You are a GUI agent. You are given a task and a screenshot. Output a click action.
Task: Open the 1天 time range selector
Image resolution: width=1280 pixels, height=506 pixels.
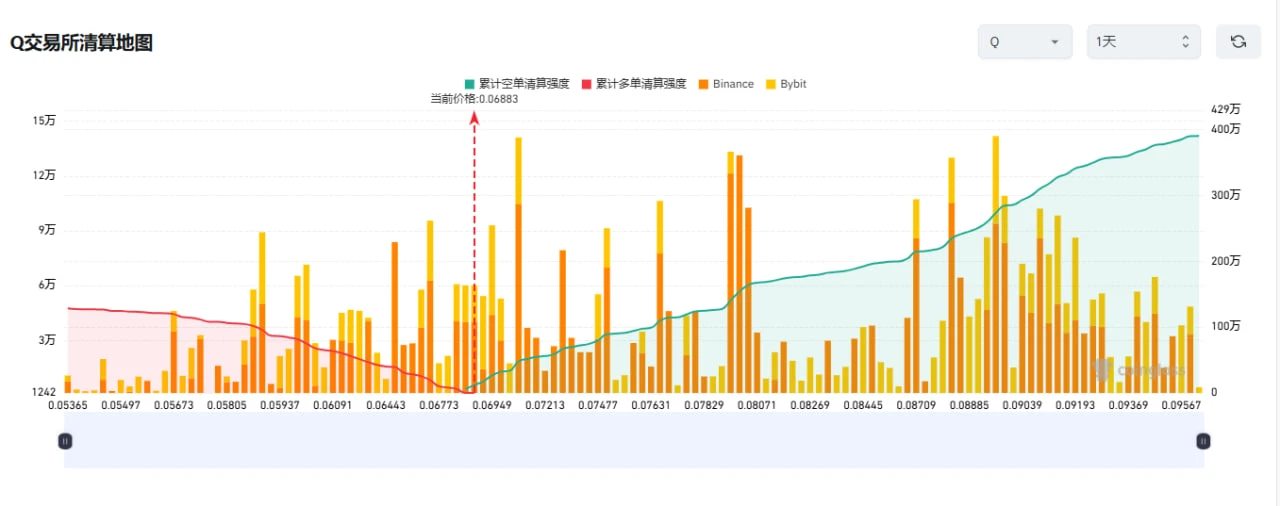pyautogui.click(x=1144, y=42)
